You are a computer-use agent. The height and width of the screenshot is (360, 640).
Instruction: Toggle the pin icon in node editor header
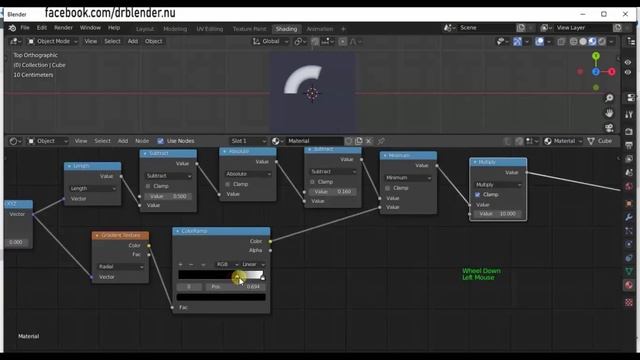(x=381, y=141)
